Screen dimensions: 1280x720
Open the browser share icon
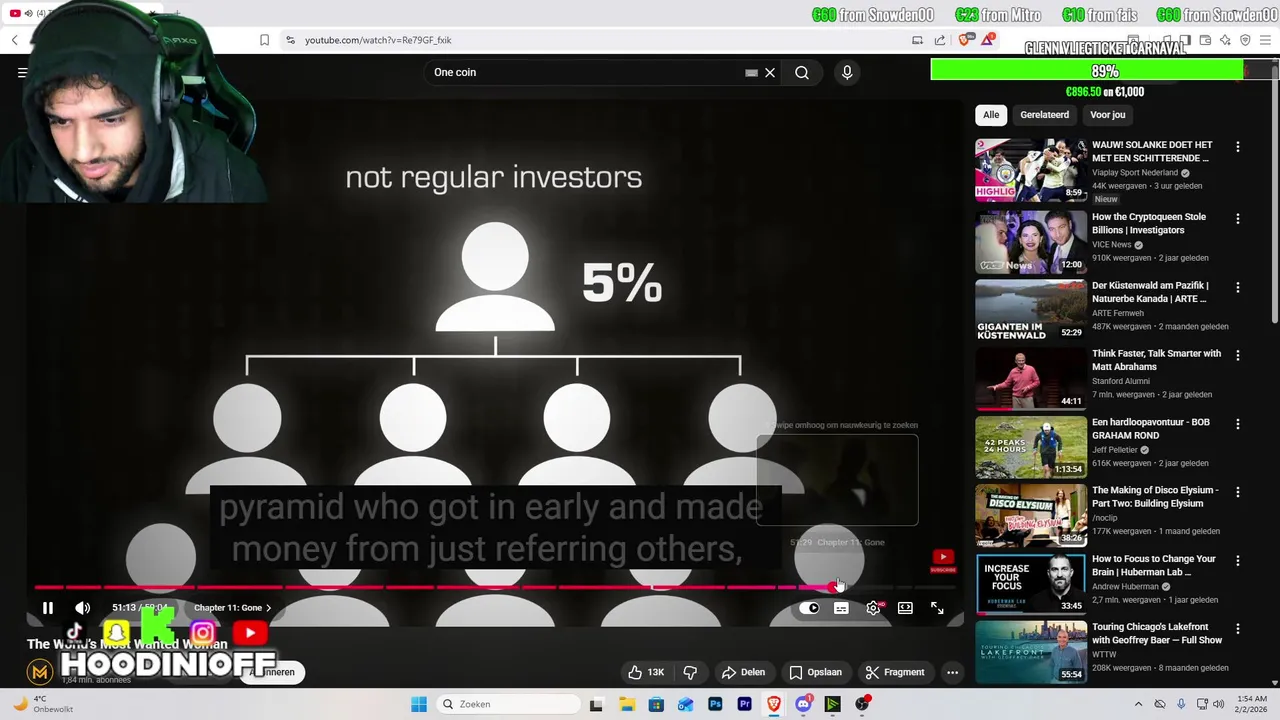coord(940,40)
